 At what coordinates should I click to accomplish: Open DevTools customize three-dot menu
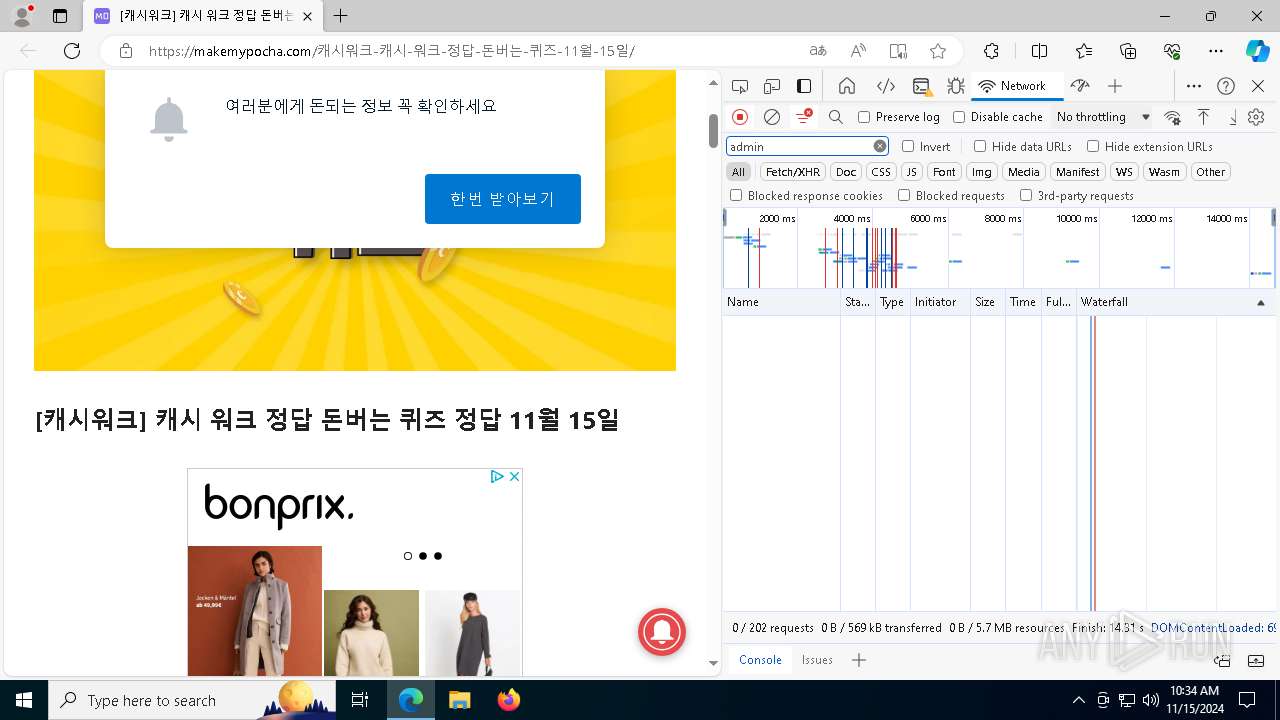[x=1194, y=86]
